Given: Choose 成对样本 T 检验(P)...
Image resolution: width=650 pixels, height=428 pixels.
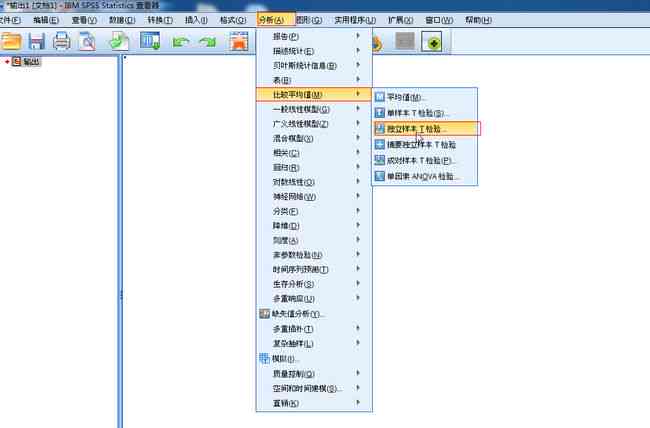Looking at the screenshot, I should coord(425,160).
